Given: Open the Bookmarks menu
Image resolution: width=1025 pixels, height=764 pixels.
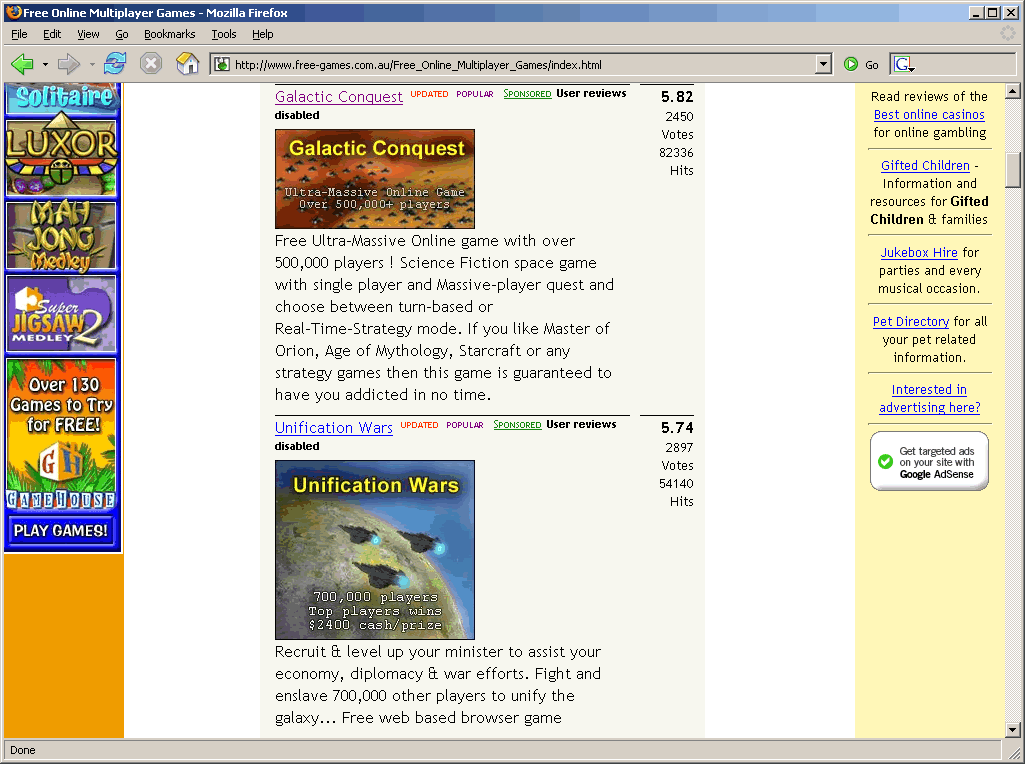Looking at the screenshot, I should click(169, 34).
